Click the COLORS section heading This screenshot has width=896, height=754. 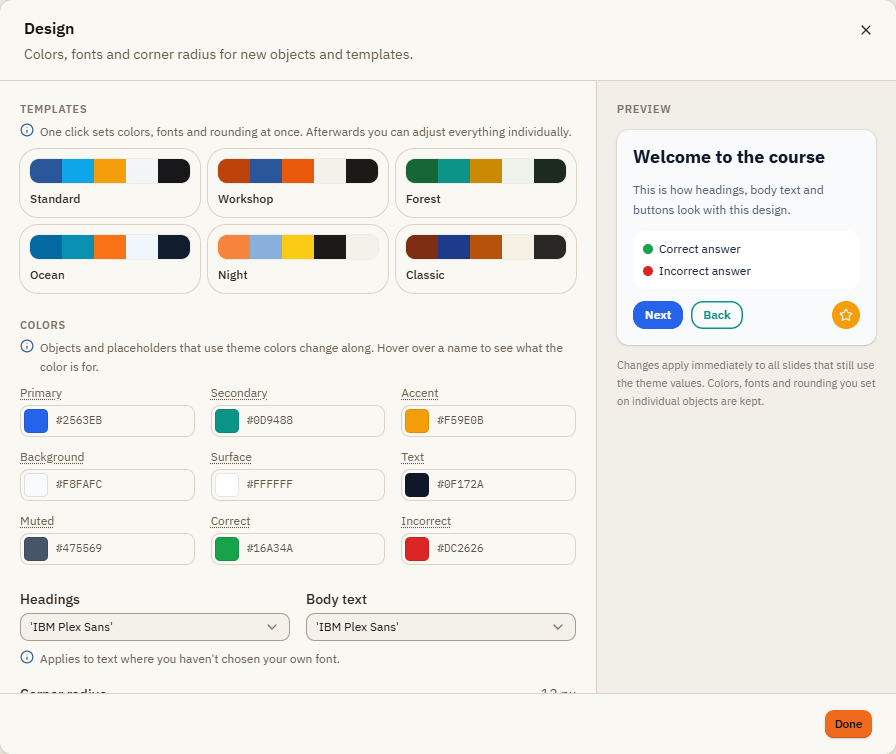click(42, 325)
